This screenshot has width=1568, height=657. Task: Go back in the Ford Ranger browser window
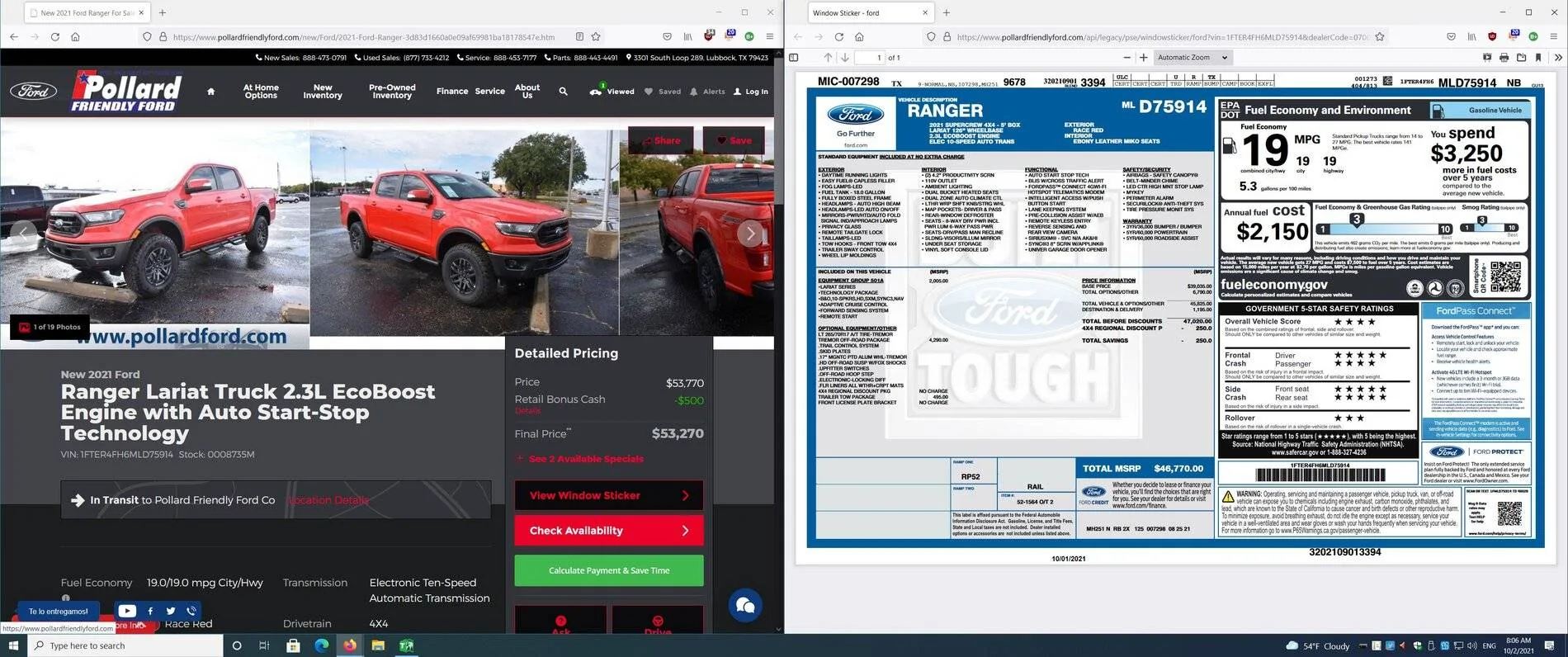[x=14, y=36]
